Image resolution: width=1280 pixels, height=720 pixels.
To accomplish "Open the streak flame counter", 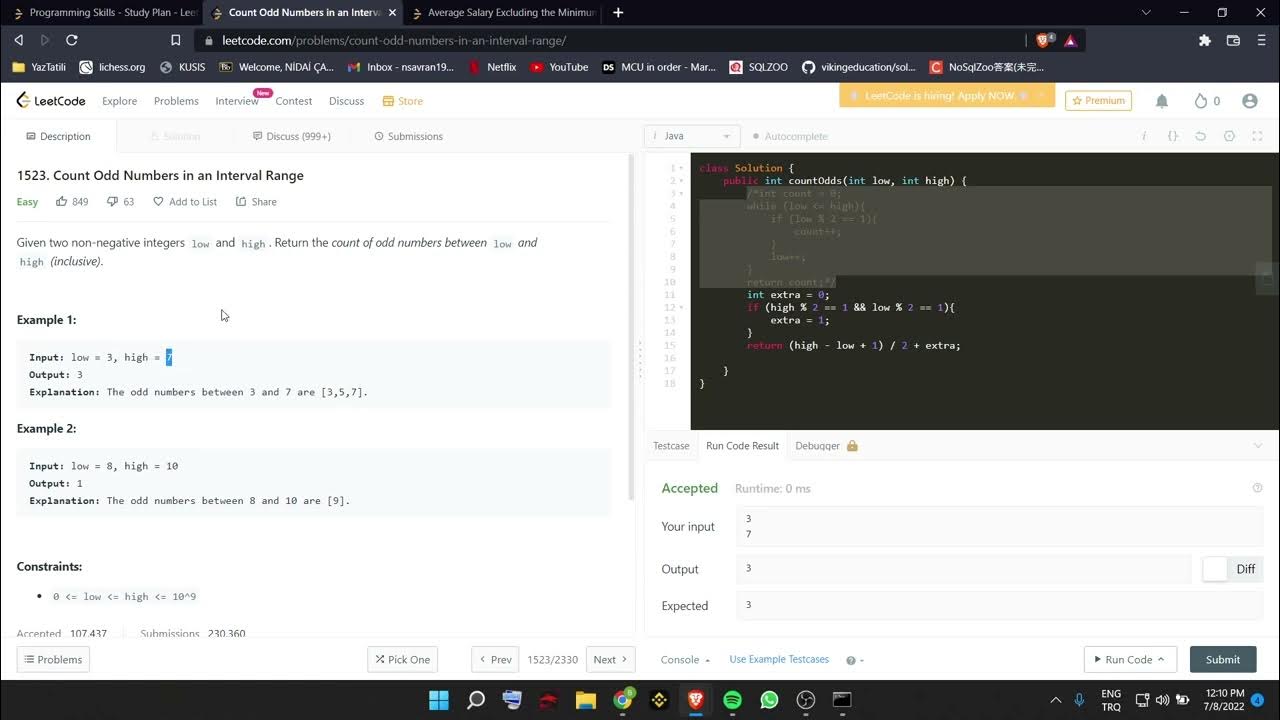I will click(x=1207, y=101).
